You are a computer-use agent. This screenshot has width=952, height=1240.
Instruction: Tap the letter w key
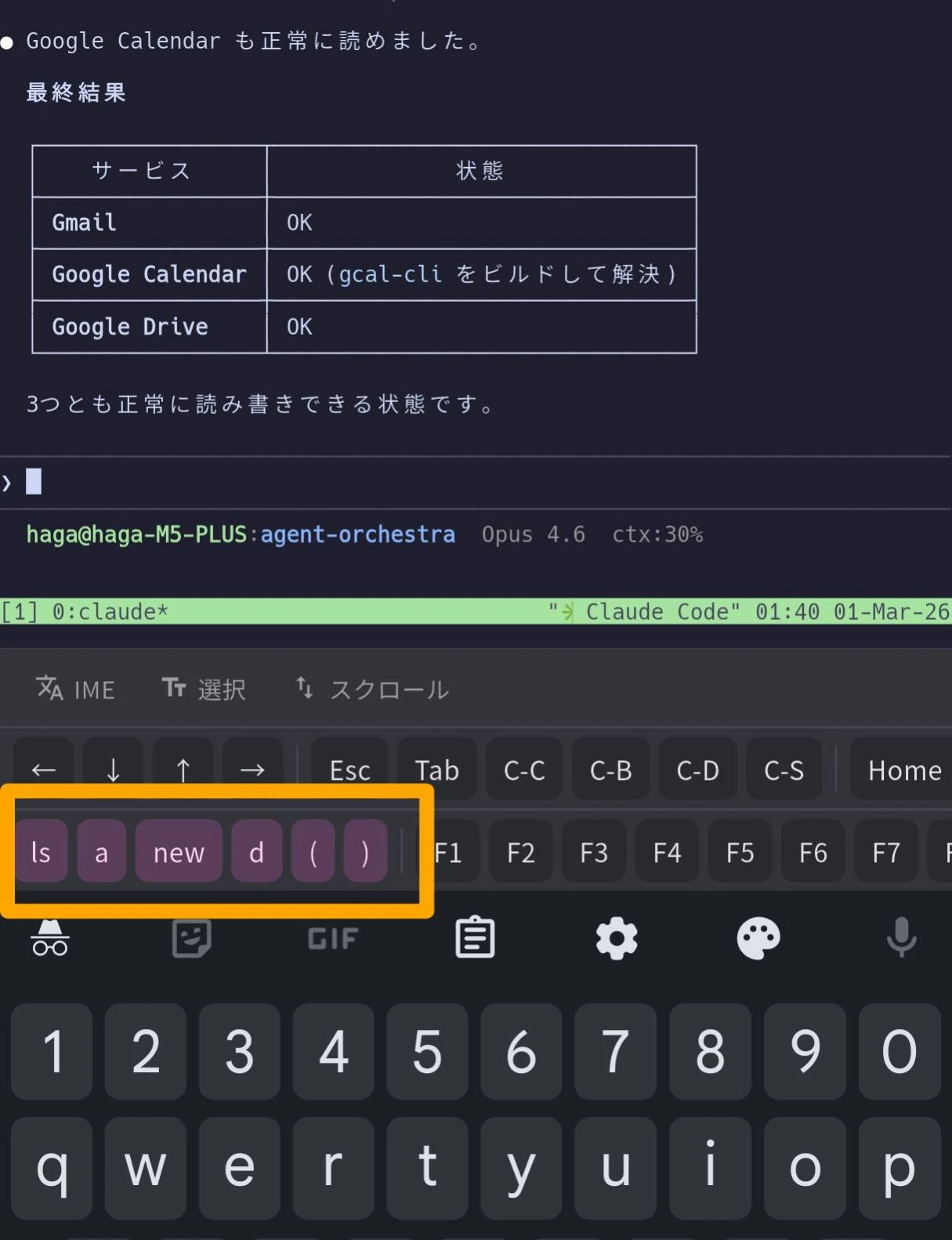(x=146, y=1166)
